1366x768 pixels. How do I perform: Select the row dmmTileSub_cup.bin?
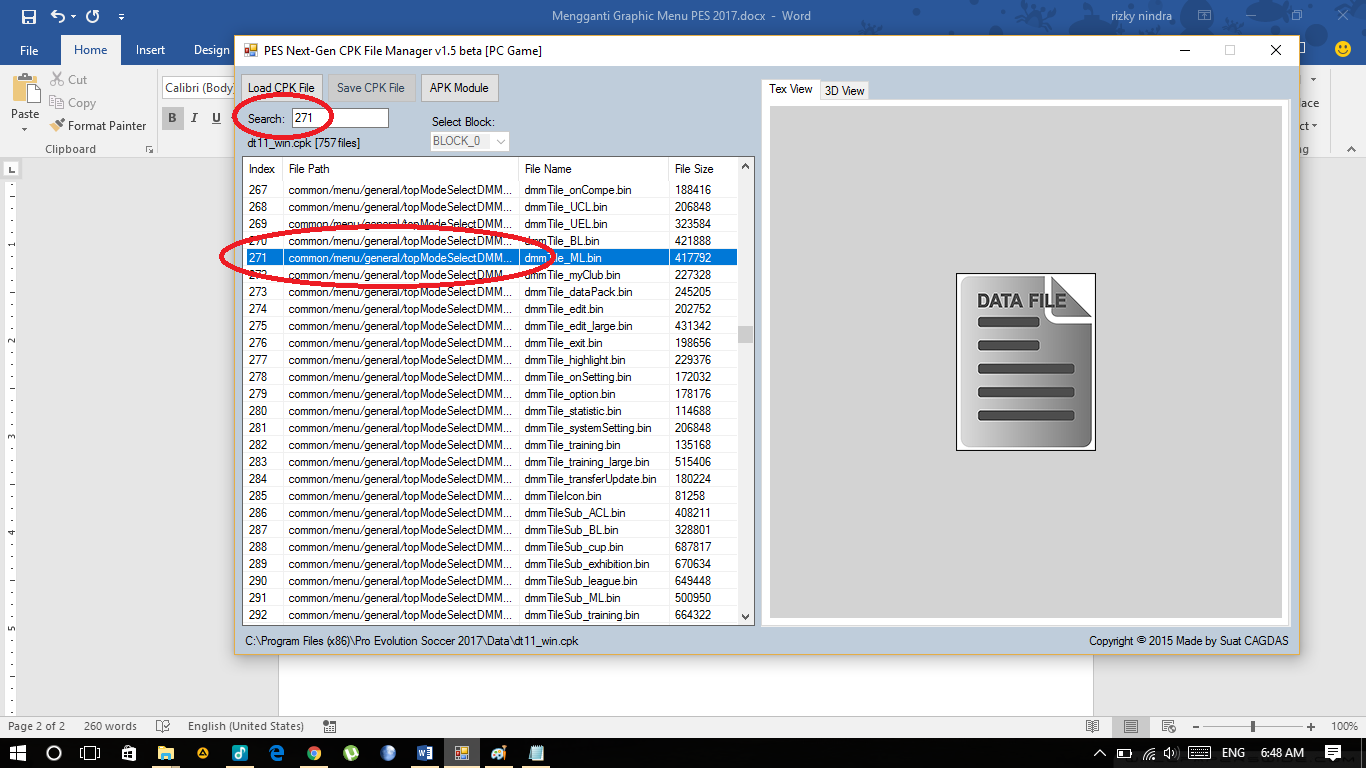point(491,547)
